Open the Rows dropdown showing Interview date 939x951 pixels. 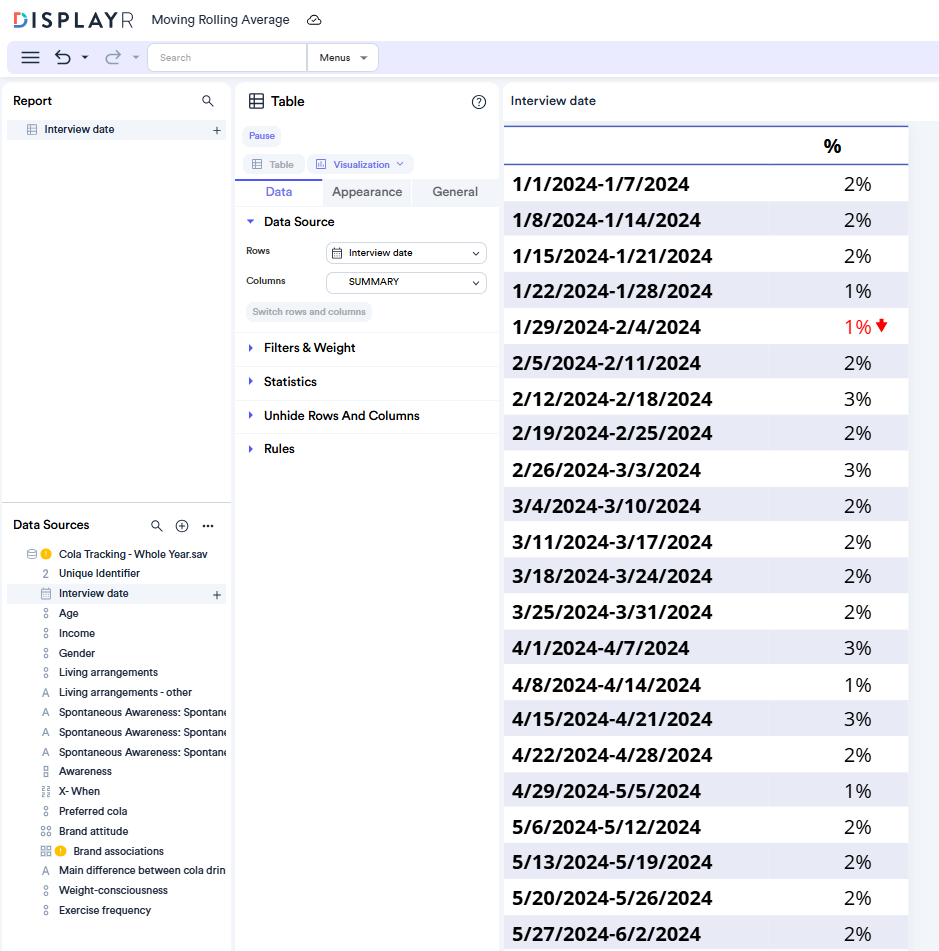pos(405,253)
